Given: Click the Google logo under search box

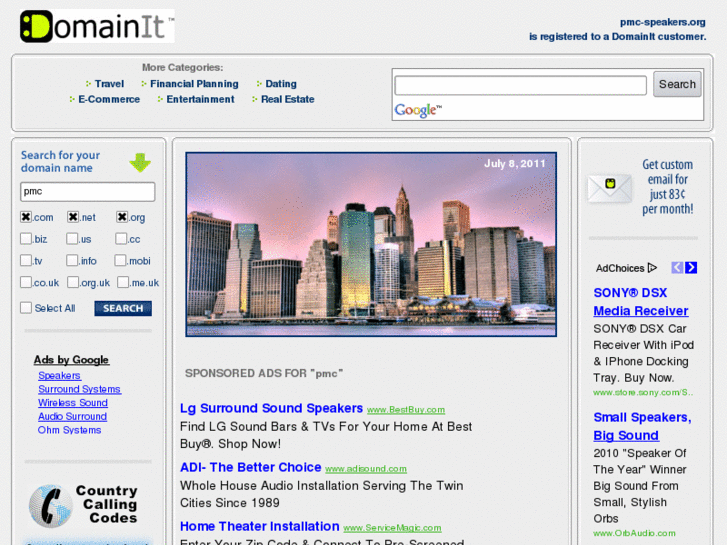Looking at the screenshot, I should pos(417,110).
